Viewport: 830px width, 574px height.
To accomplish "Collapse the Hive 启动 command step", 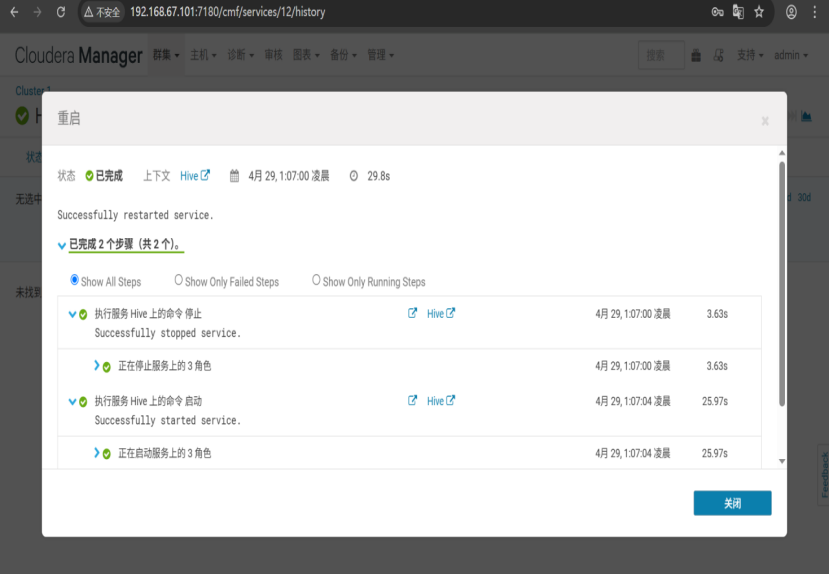I will pyautogui.click(x=73, y=401).
